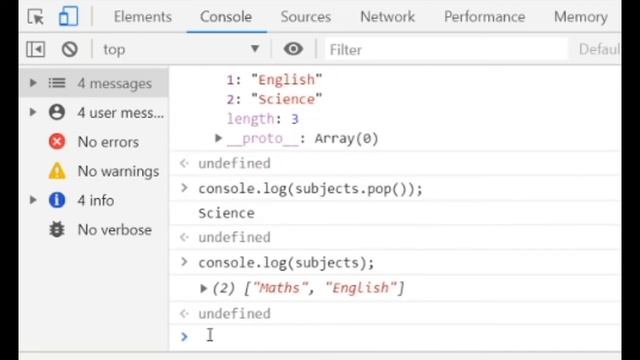Screen dimensions: 640x360
Task: Activate the inspect element picker icon
Action: coord(36,17)
